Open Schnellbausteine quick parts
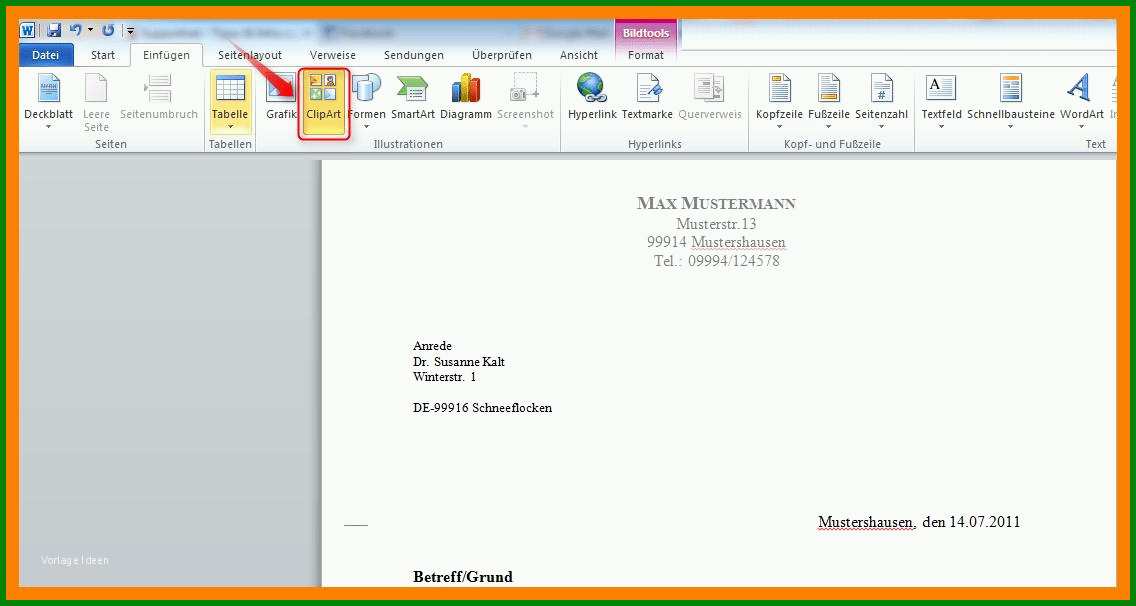Viewport: 1136px width, 606px height. pos(1011,97)
